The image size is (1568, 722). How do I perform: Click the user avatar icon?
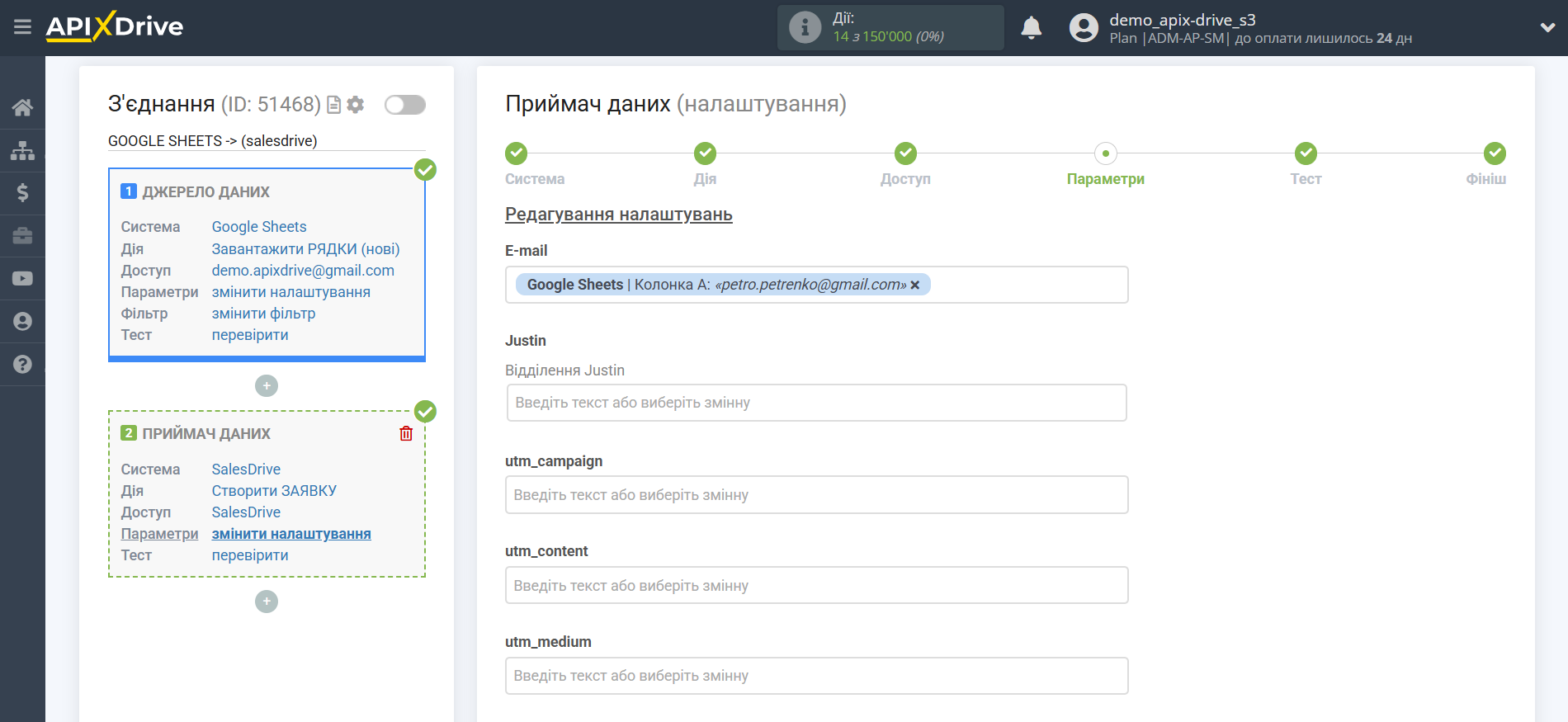click(1084, 28)
